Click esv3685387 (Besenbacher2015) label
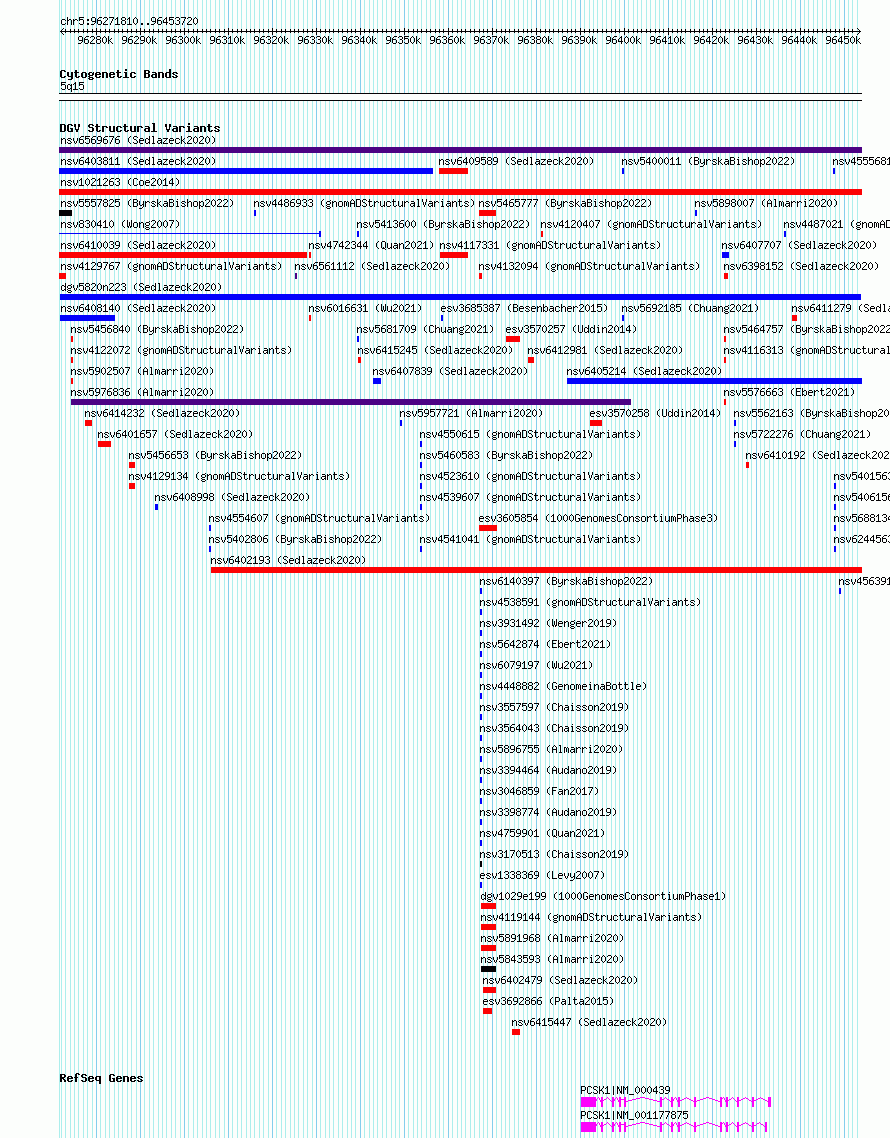The height and width of the screenshot is (1138, 890). click(524, 308)
